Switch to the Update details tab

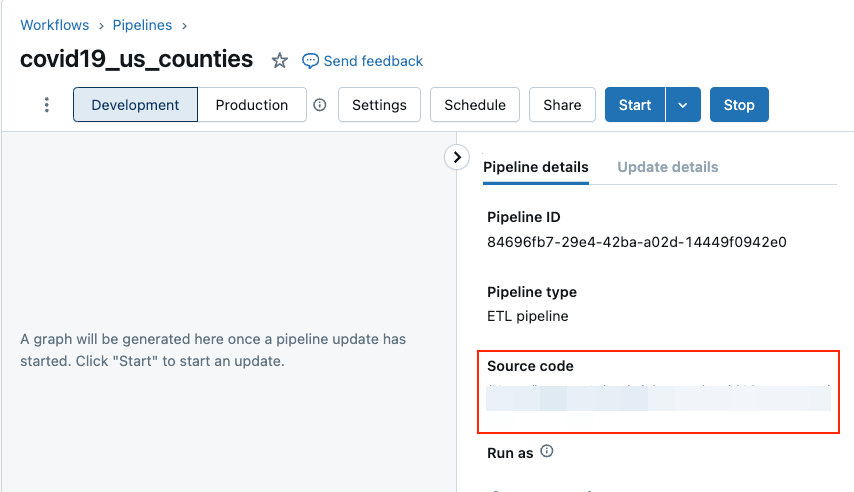pos(668,167)
